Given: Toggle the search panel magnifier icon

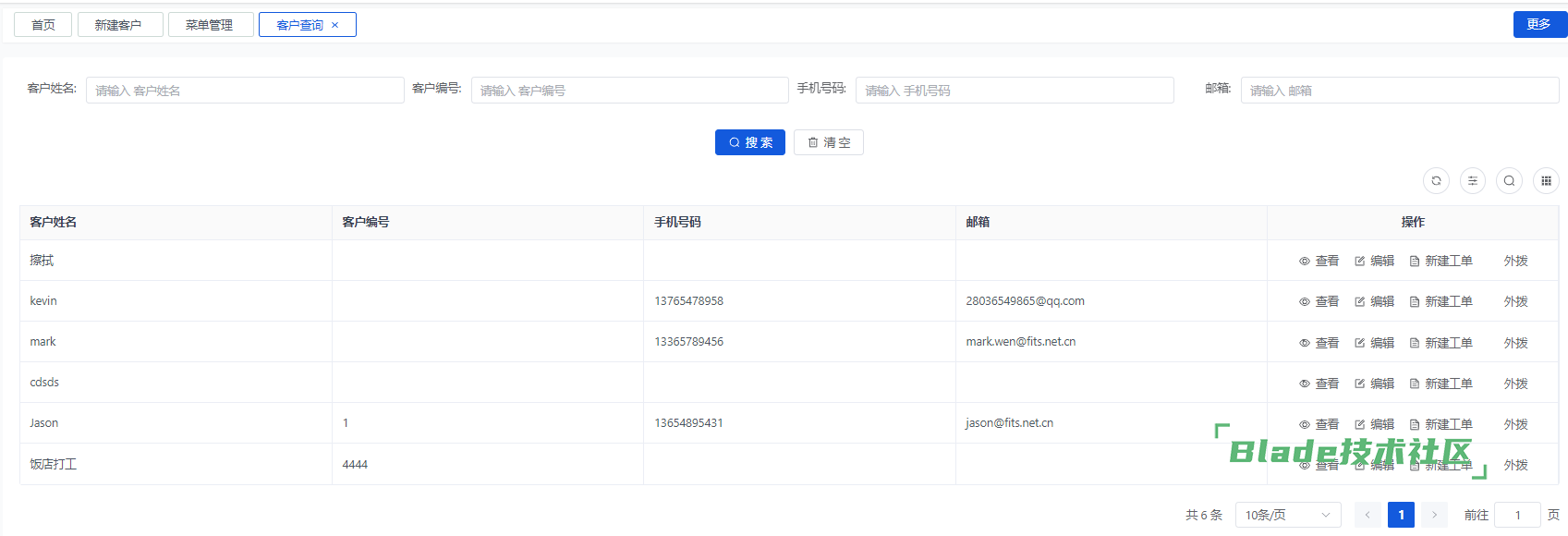Looking at the screenshot, I should coord(1509,181).
